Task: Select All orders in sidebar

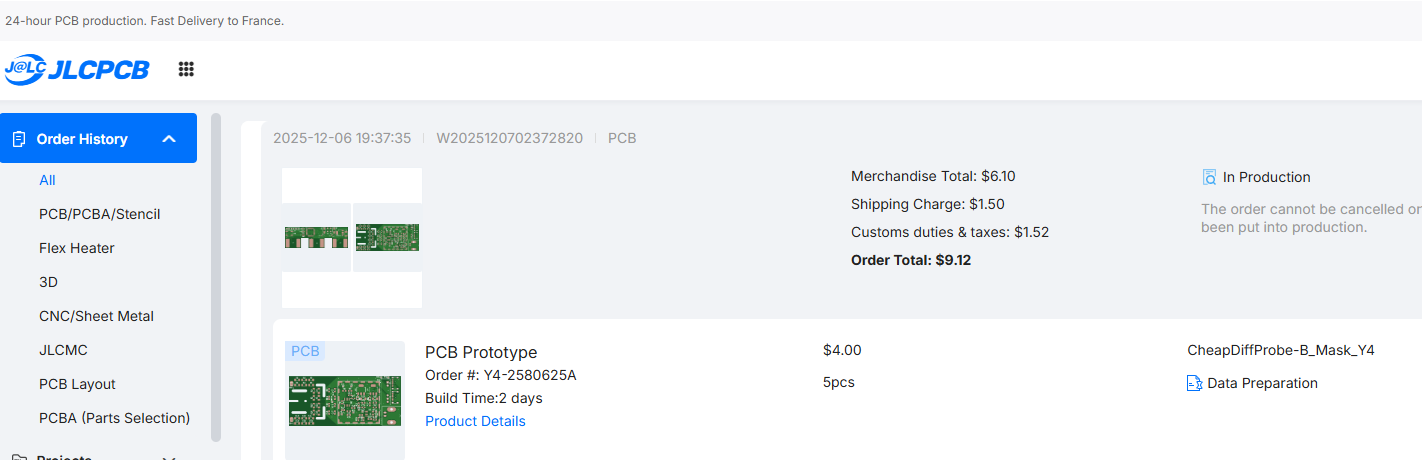Action: pyautogui.click(x=47, y=180)
